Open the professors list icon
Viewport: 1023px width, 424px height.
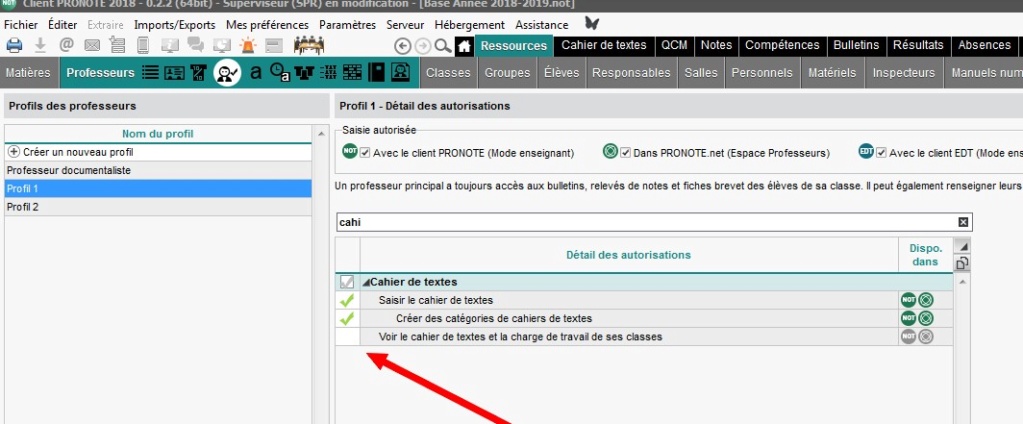[x=151, y=72]
